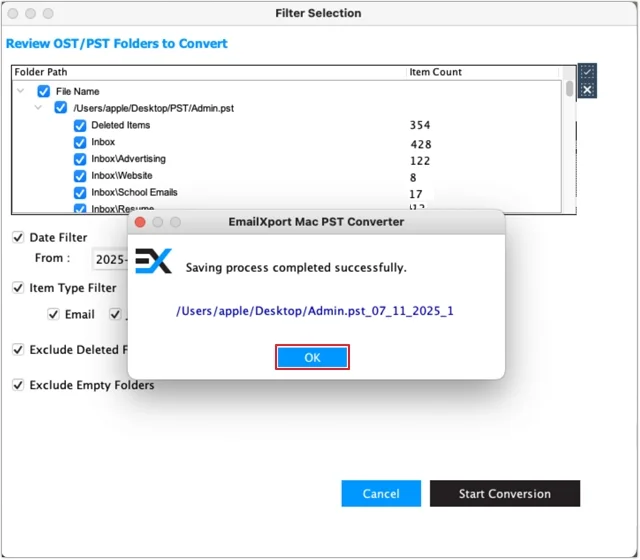Click the item count 354
This screenshot has height=560, width=640.
pyautogui.click(x=420, y=125)
